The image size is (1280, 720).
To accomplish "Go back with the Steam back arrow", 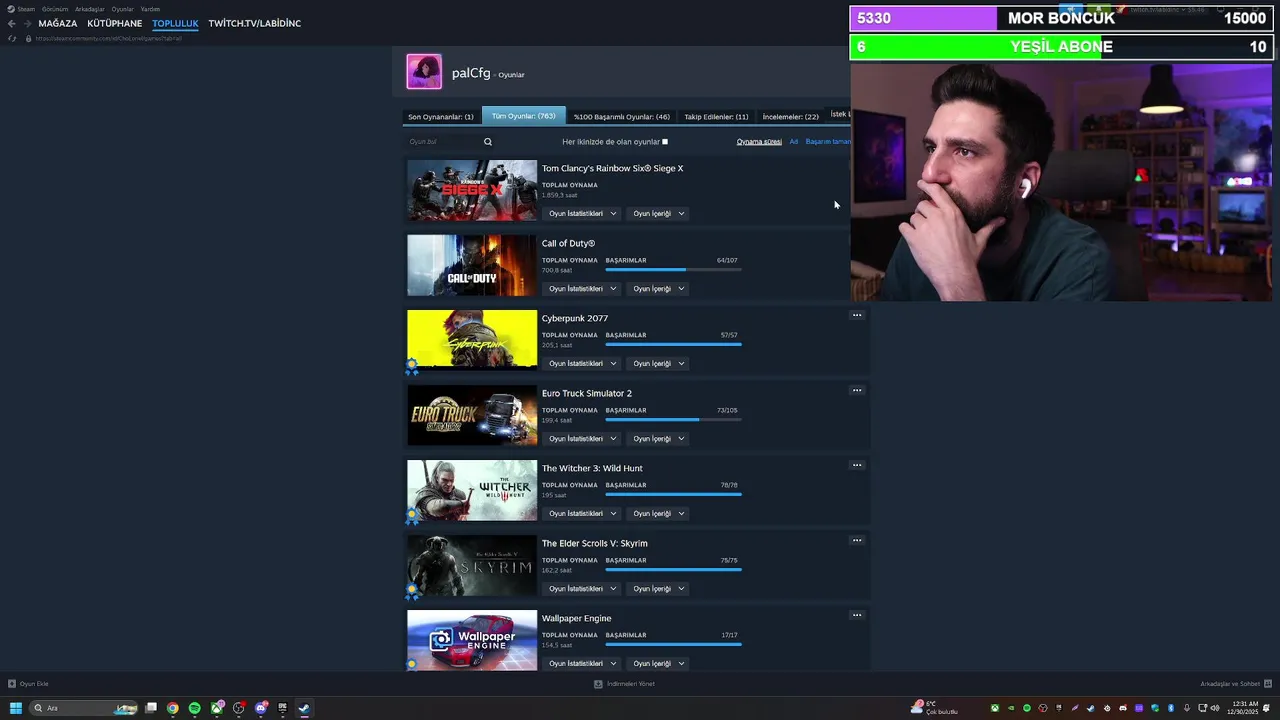I will point(12,23).
